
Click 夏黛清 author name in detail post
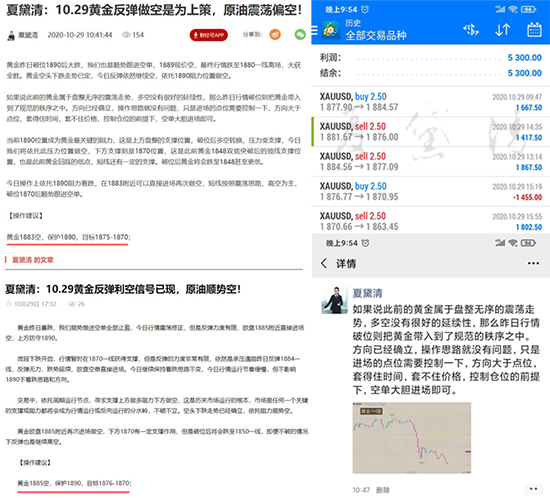(367, 293)
